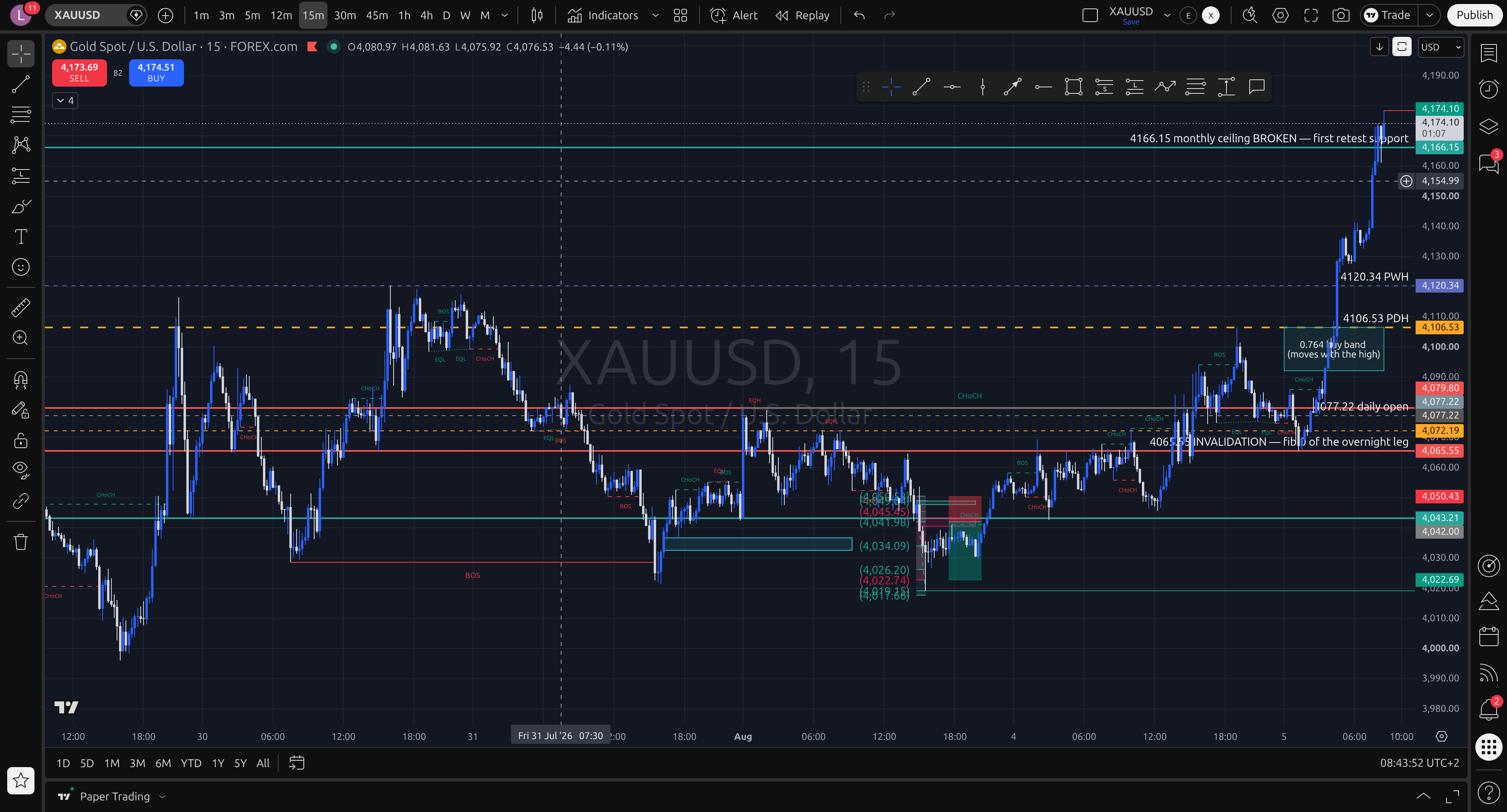
Task: Select the 5D date range
Action: pos(87,763)
